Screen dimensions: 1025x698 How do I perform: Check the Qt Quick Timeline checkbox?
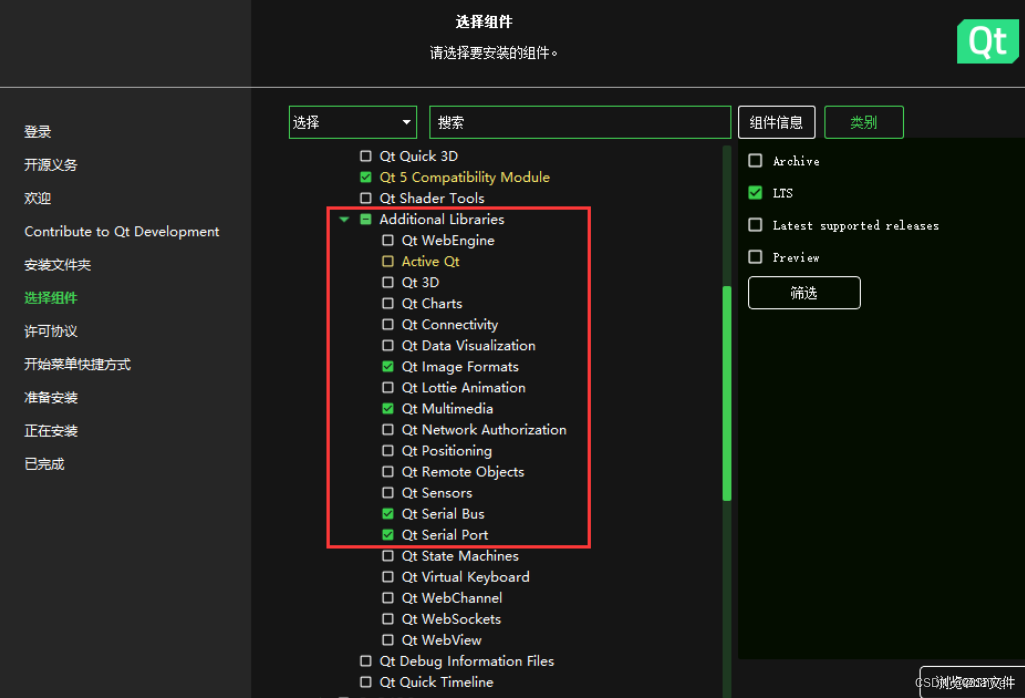(365, 682)
